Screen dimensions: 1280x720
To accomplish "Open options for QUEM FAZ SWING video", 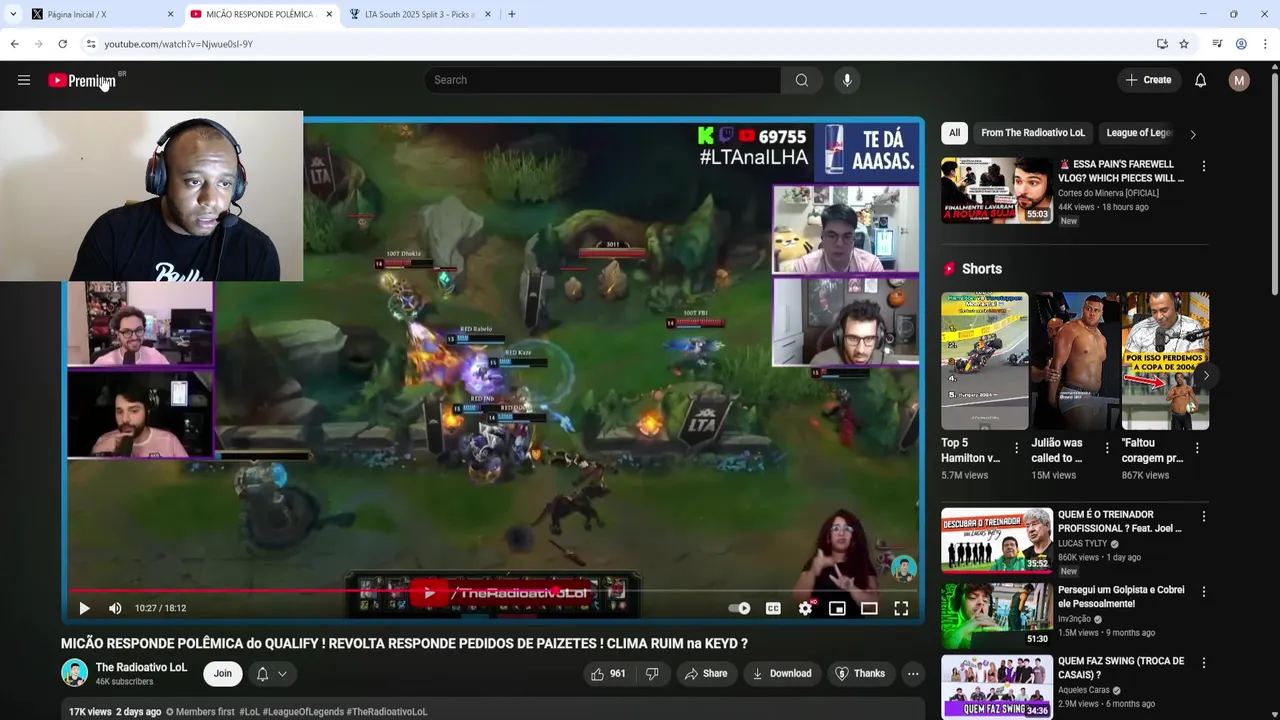I will coord(1203,663).
